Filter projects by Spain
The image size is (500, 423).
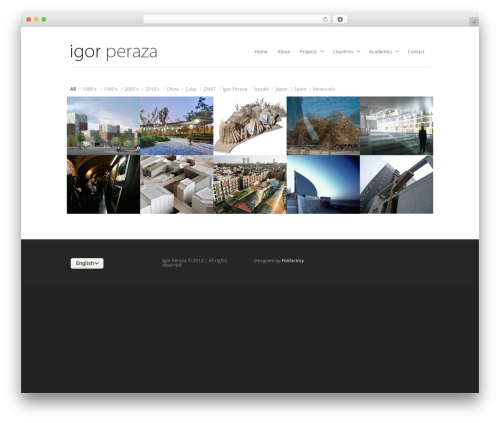(300, 89)
